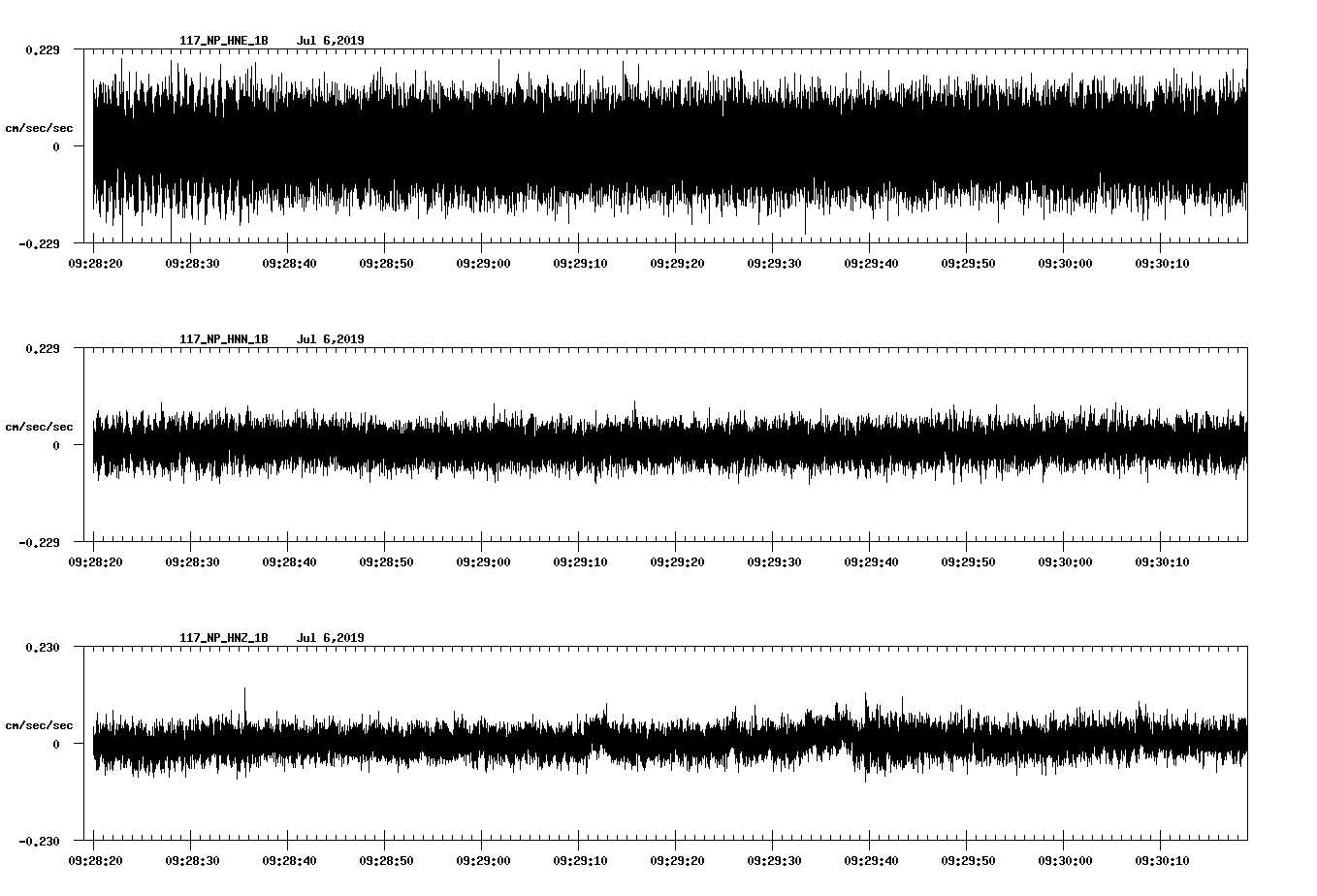Click the Jul 6,2019 date above HNE plot
Image resolution: width=1317 pixels, height=896 pixels.
(x=330, y=41)
